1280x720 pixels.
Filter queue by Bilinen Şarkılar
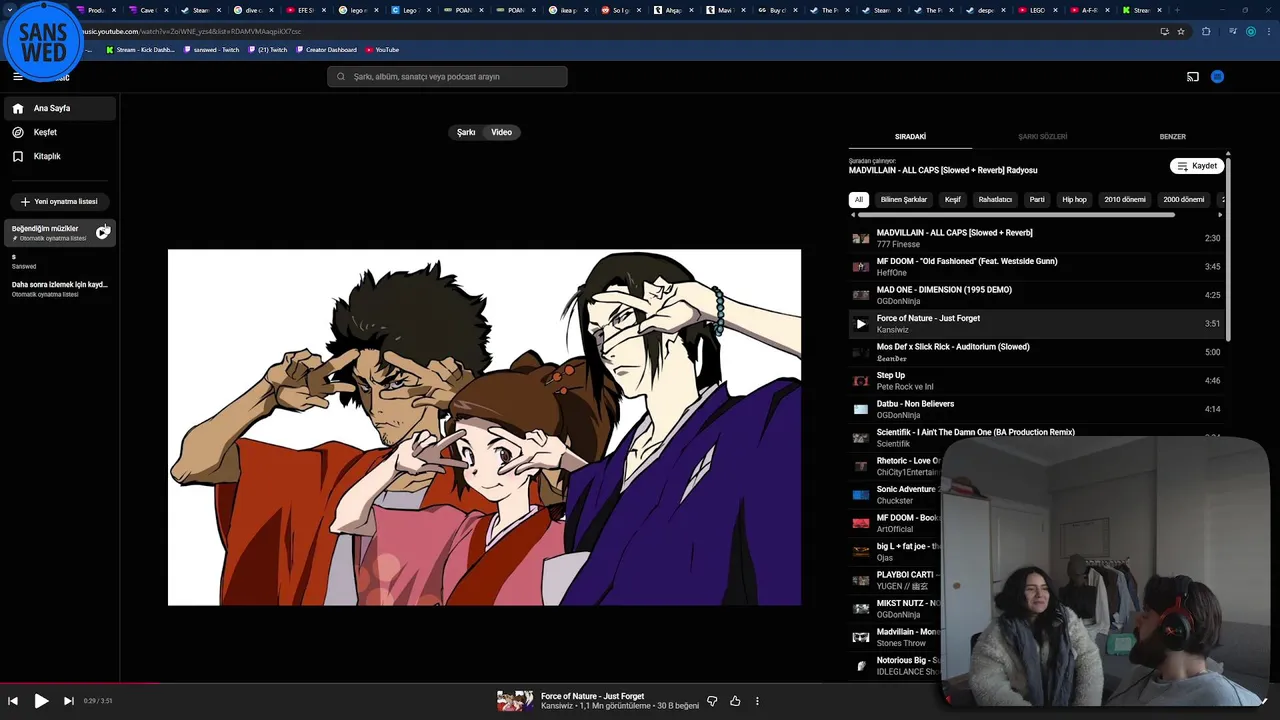point(904,199)
